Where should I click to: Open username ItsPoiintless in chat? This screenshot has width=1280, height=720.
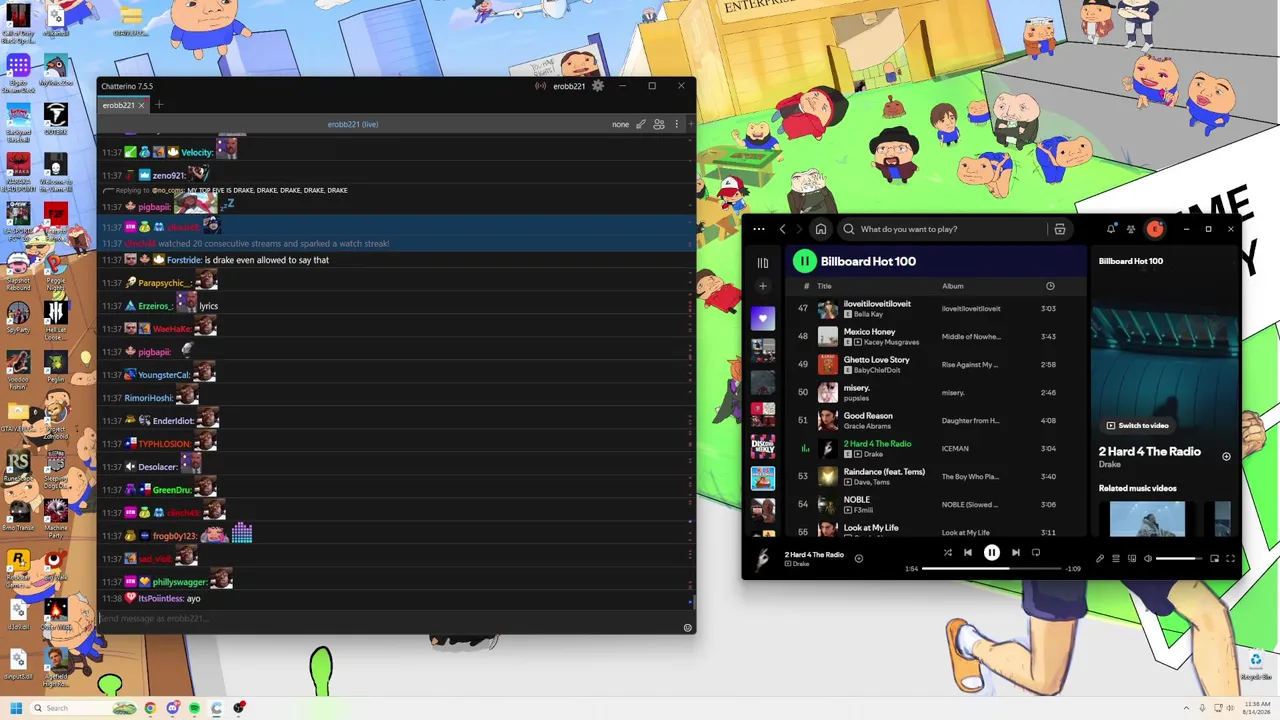coord(161,598)
